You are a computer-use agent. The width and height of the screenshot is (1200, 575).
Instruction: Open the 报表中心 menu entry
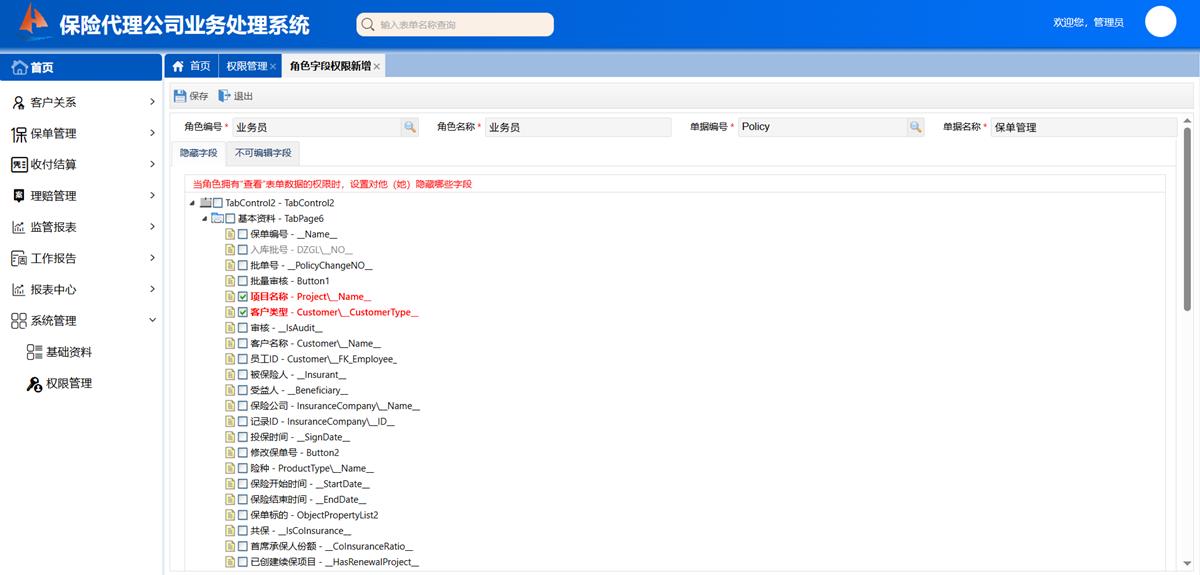(x=54, y=290)
